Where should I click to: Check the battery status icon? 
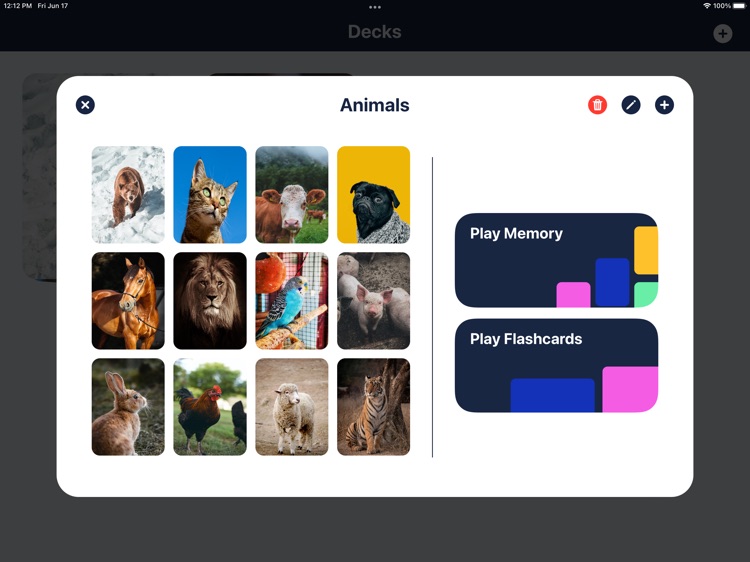pyautogui.click(x=739, y=6)
